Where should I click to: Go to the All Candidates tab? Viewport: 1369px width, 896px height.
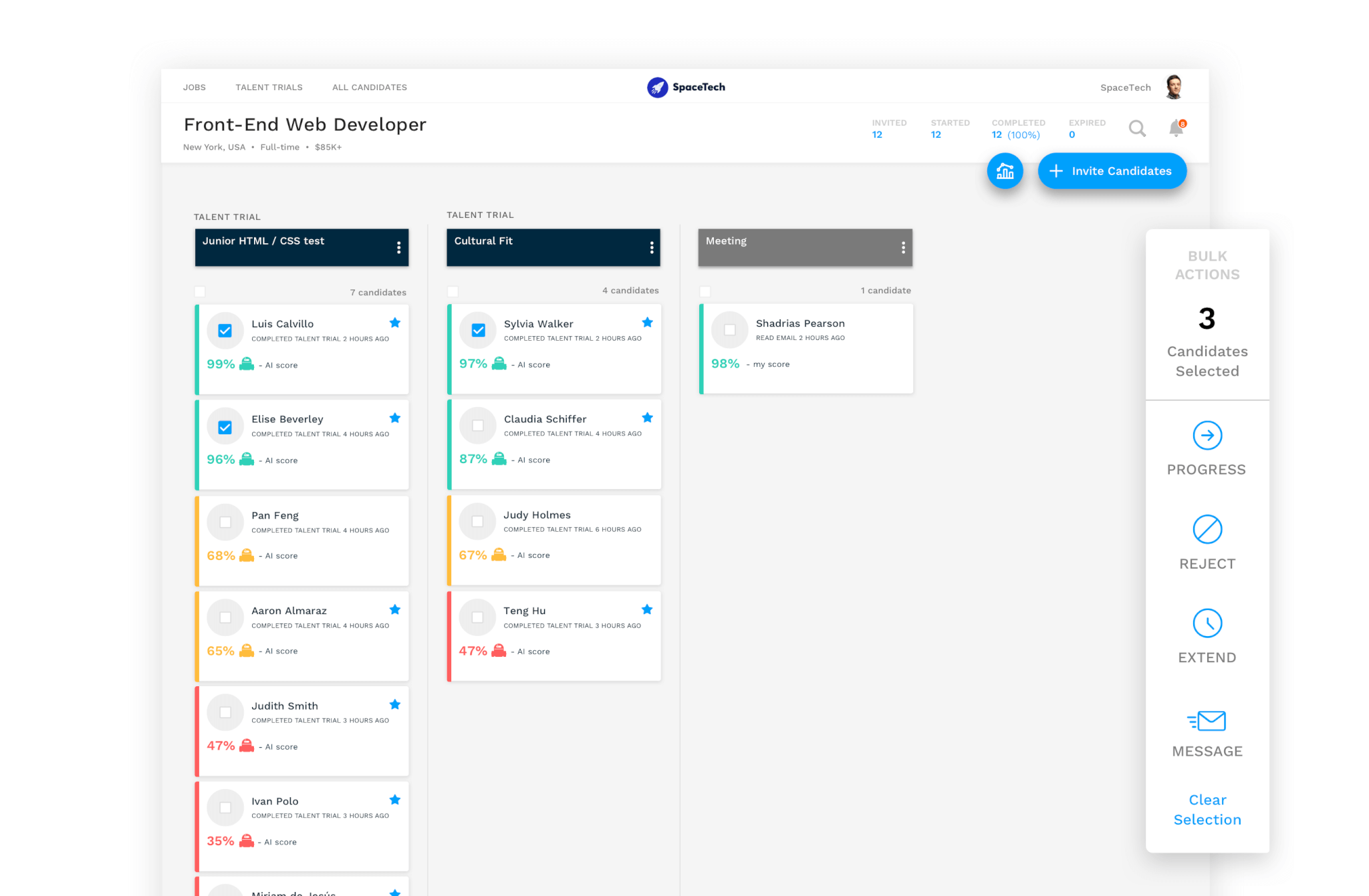pos(370,88)
